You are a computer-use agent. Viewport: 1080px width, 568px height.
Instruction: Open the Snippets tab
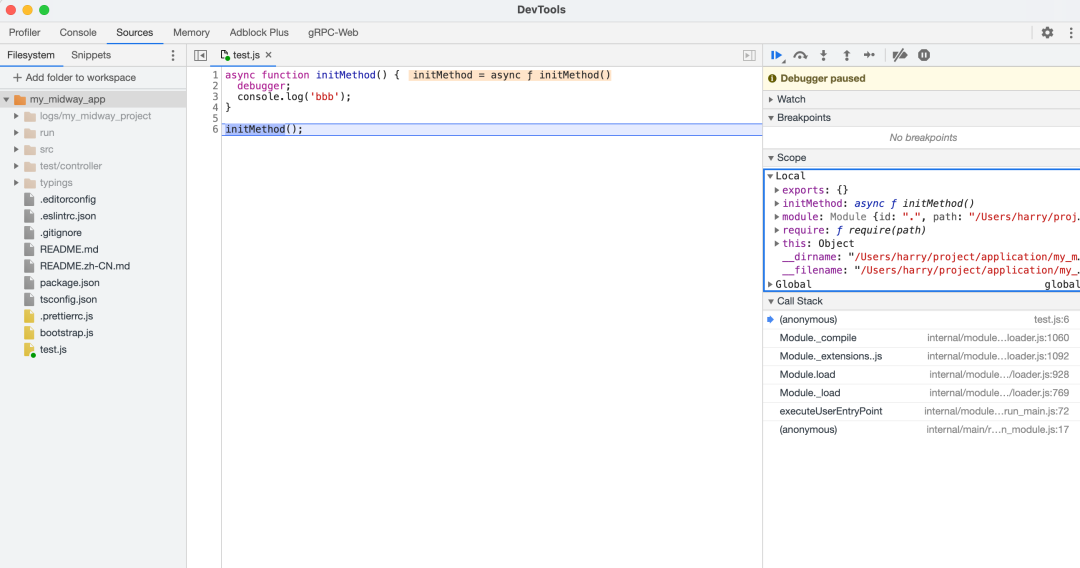click(x=91, y=55)
